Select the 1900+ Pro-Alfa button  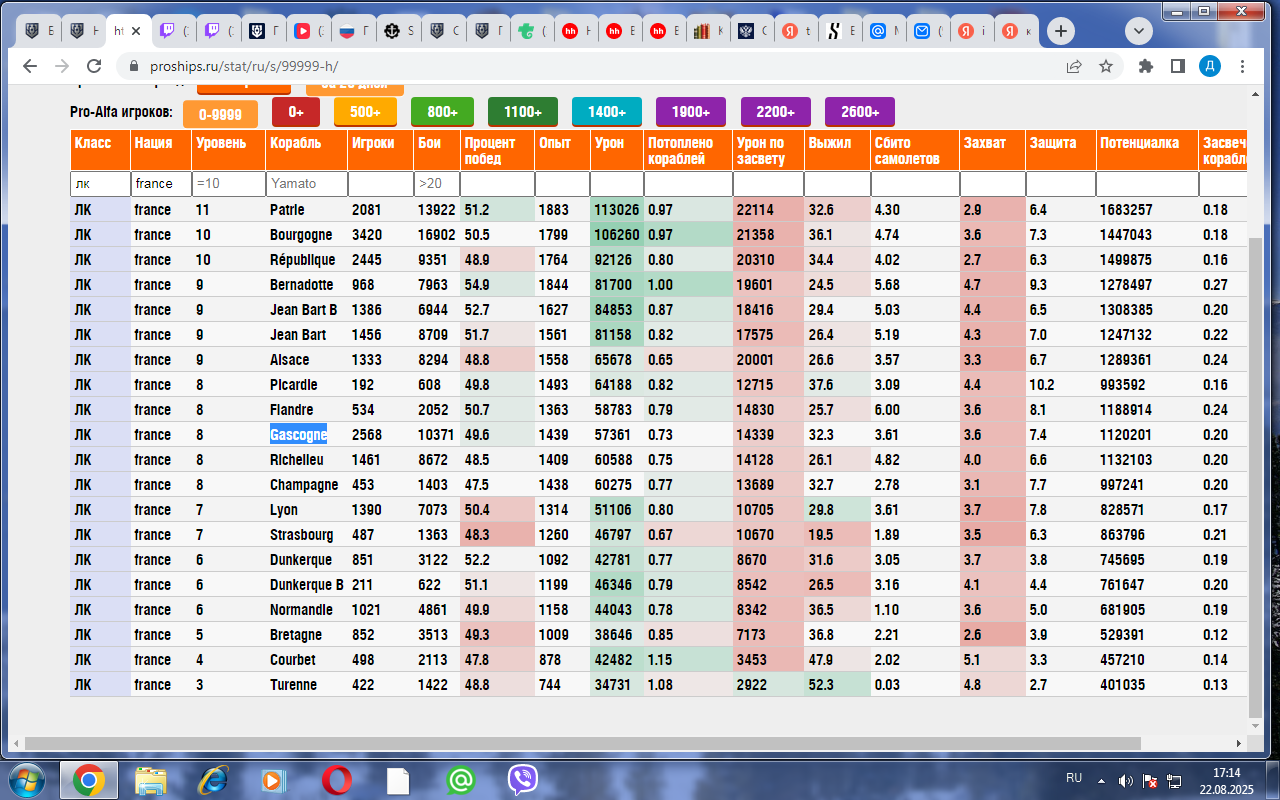pyautogui.click(x=691, y=112)
